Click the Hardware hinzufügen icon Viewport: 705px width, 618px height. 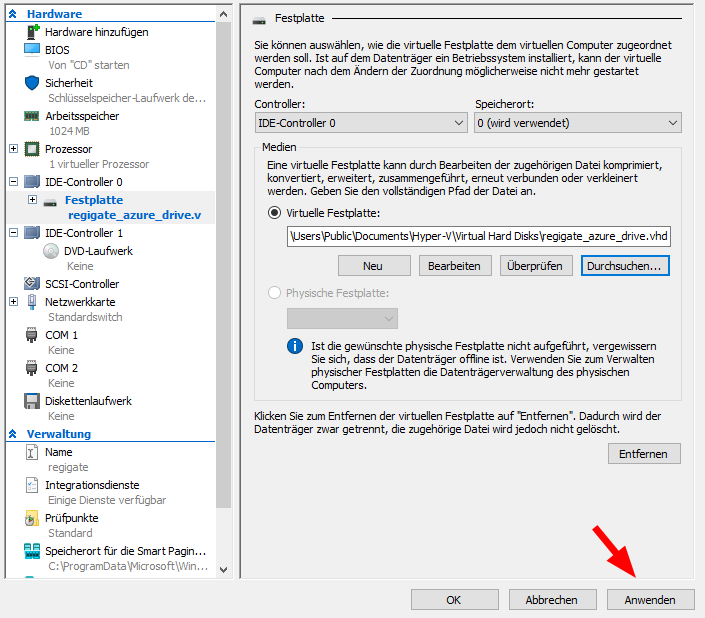pyautogui.click(x=32, y=31)
